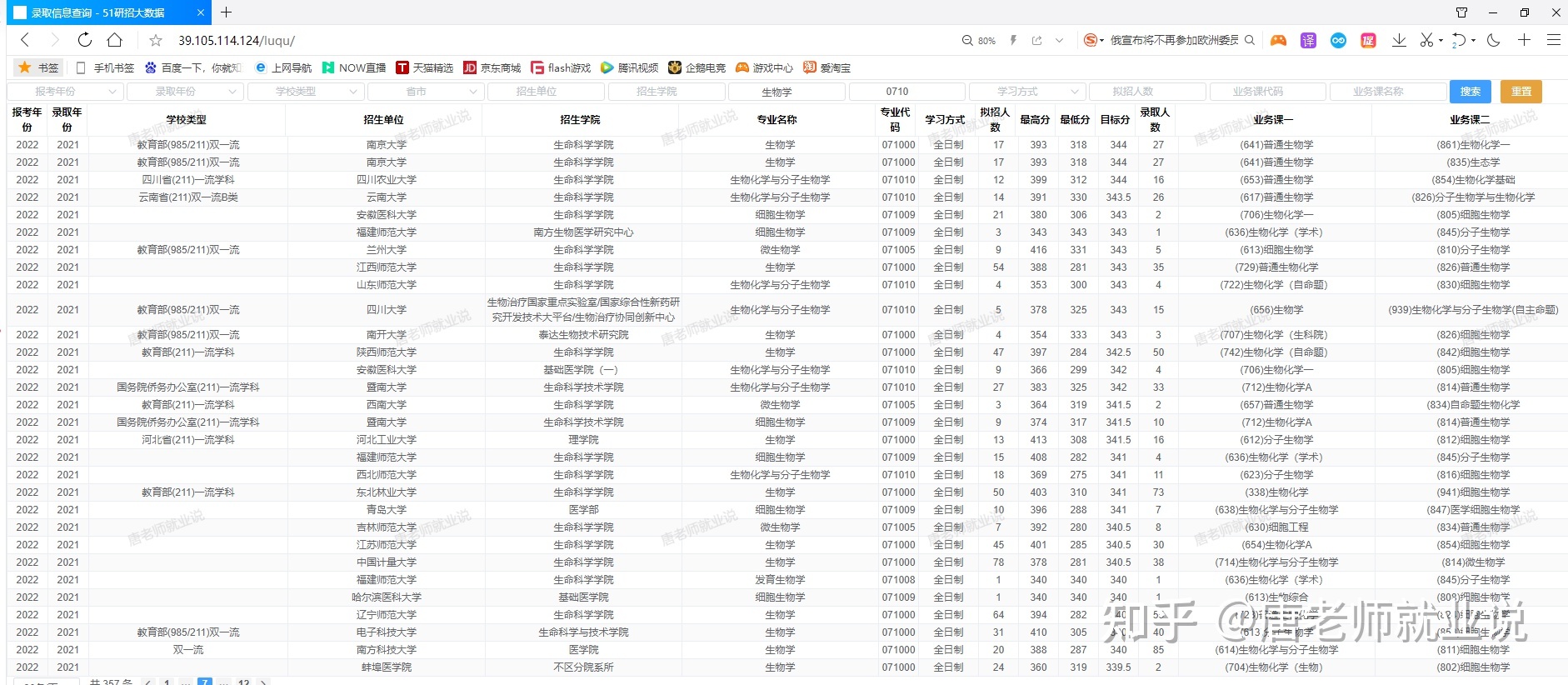Viewport: 1568px width, 685px height.
Task: Open a new browser tab
Action: pyautogui.click(x=226, y=12)
